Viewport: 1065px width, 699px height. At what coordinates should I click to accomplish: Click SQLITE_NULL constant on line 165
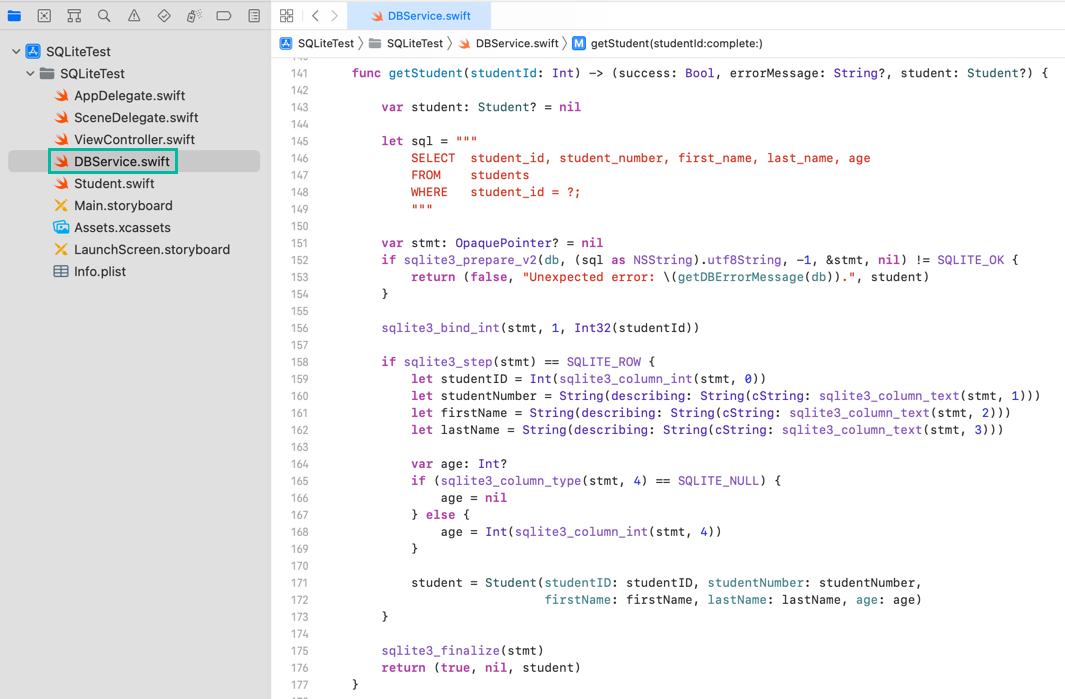tap(718, 481)
